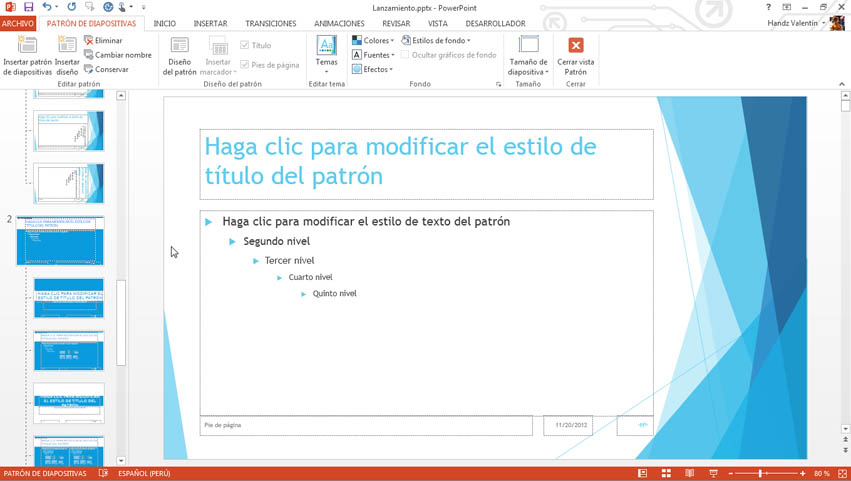Toggle the Título checkbox
Image resolution: width=851 pixels, height=481 pixels.
pyautogui.click(x=245, y=45)
